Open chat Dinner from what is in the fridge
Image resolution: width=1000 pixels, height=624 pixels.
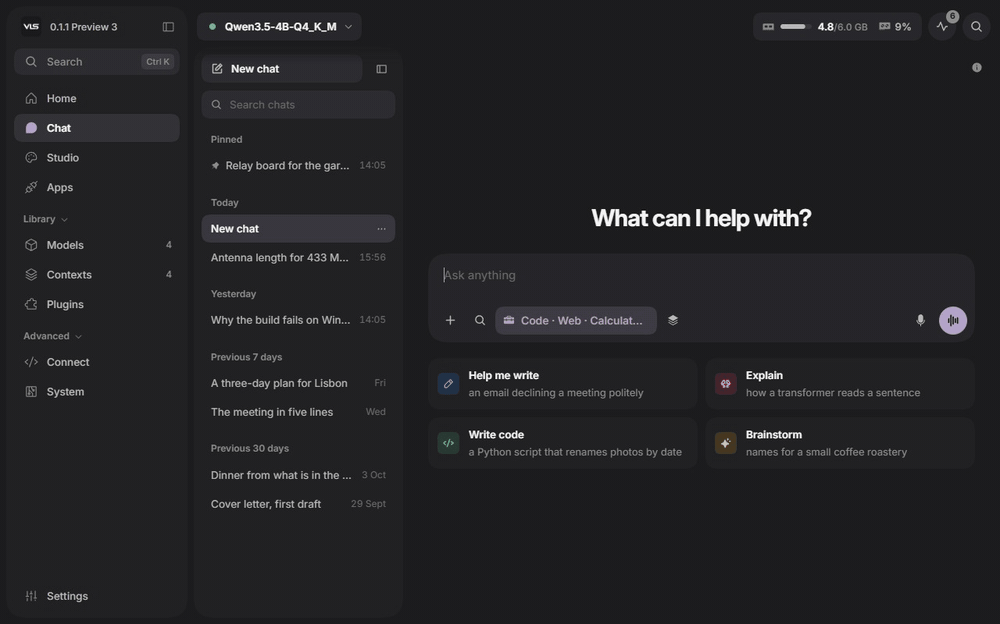coord(298,475)
